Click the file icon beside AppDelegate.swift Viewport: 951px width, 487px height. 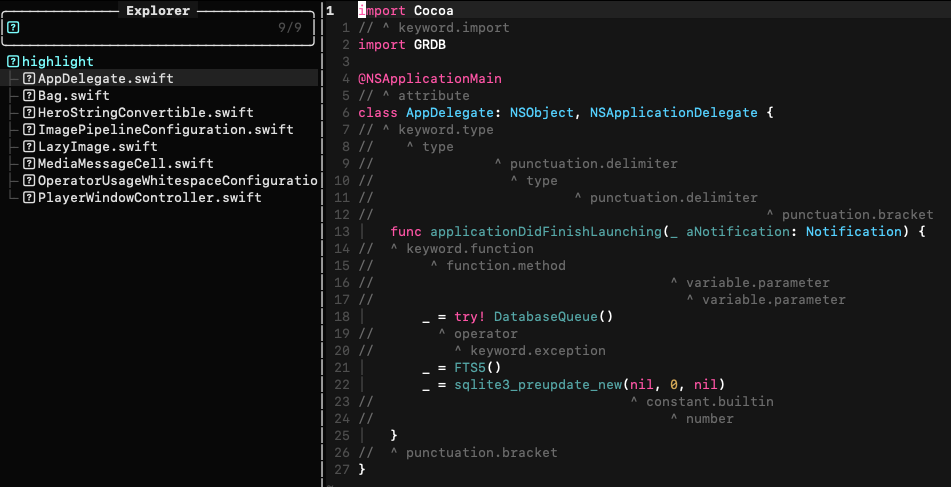pyautogui.click(x=29, y=79)
